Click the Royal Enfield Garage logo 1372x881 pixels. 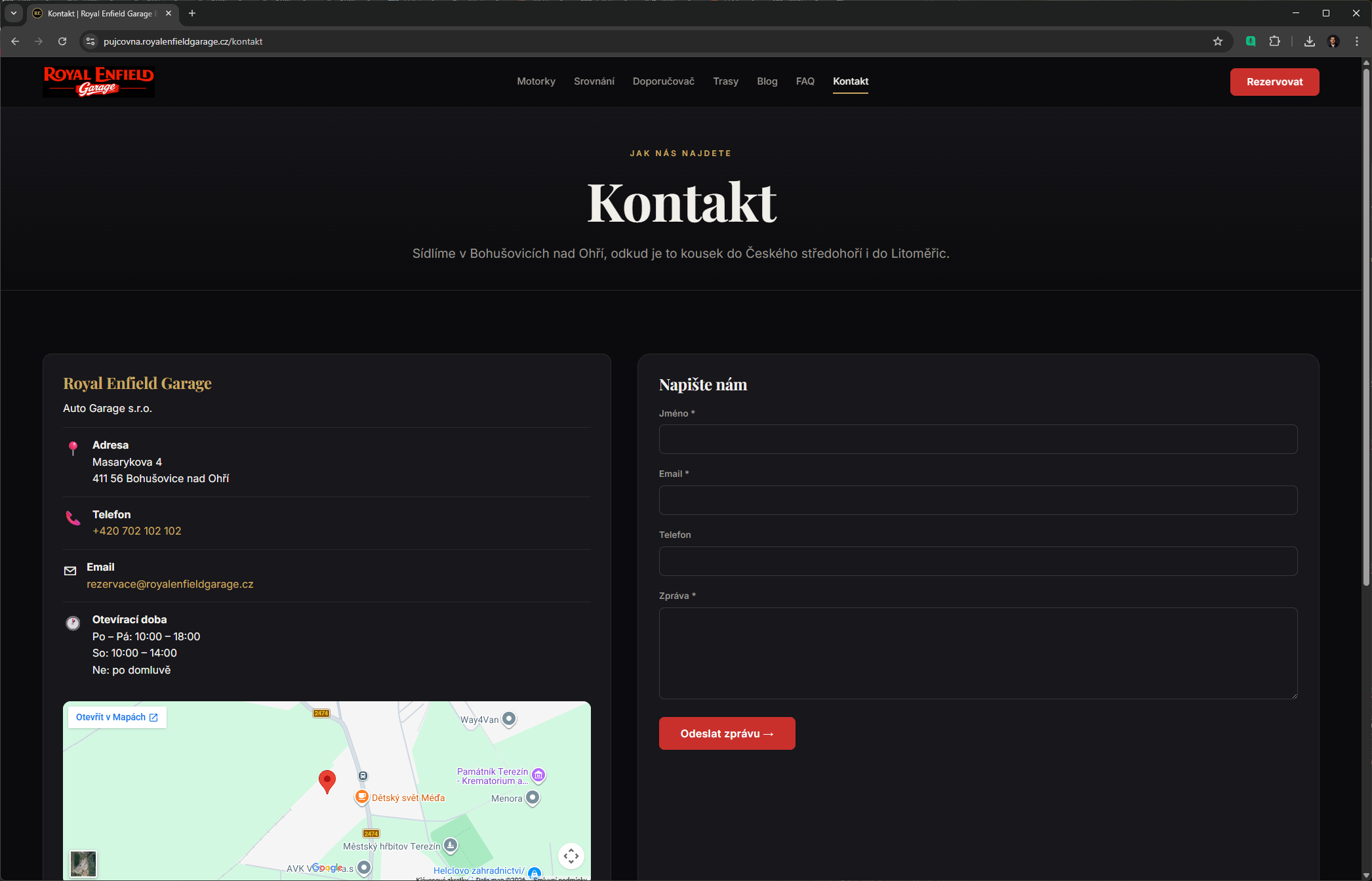coord(98,81)
